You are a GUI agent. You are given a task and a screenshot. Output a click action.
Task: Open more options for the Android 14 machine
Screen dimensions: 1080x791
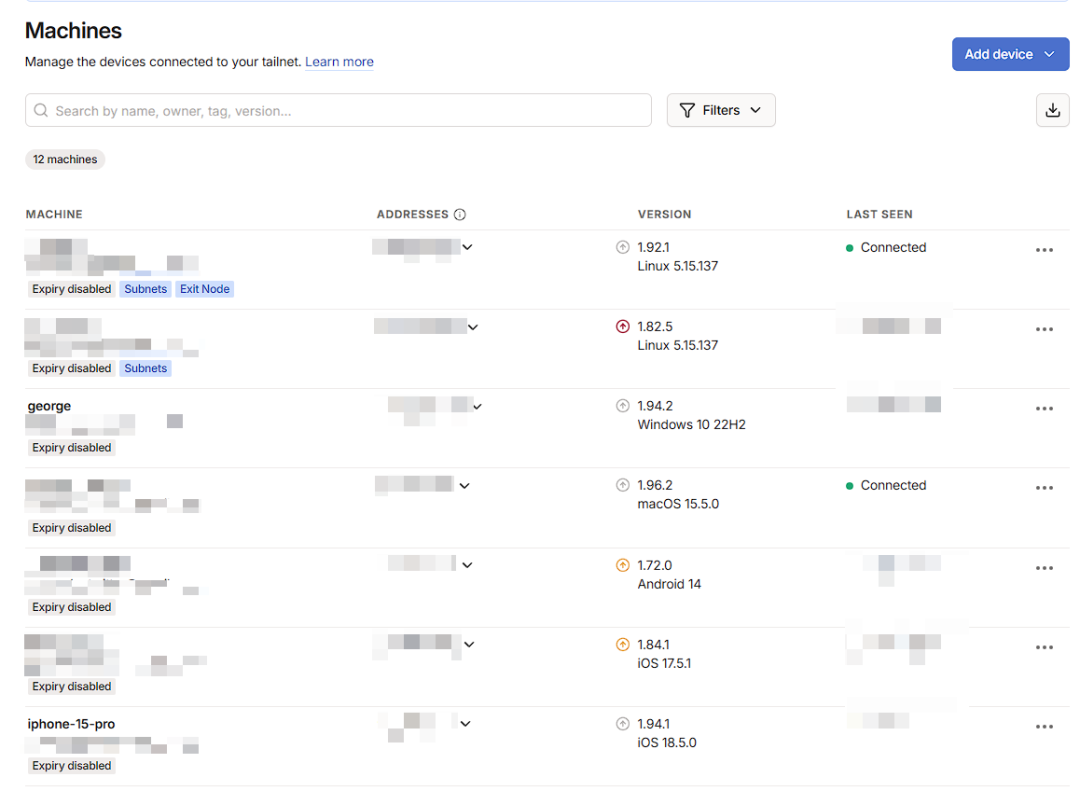click(1044, 568)
